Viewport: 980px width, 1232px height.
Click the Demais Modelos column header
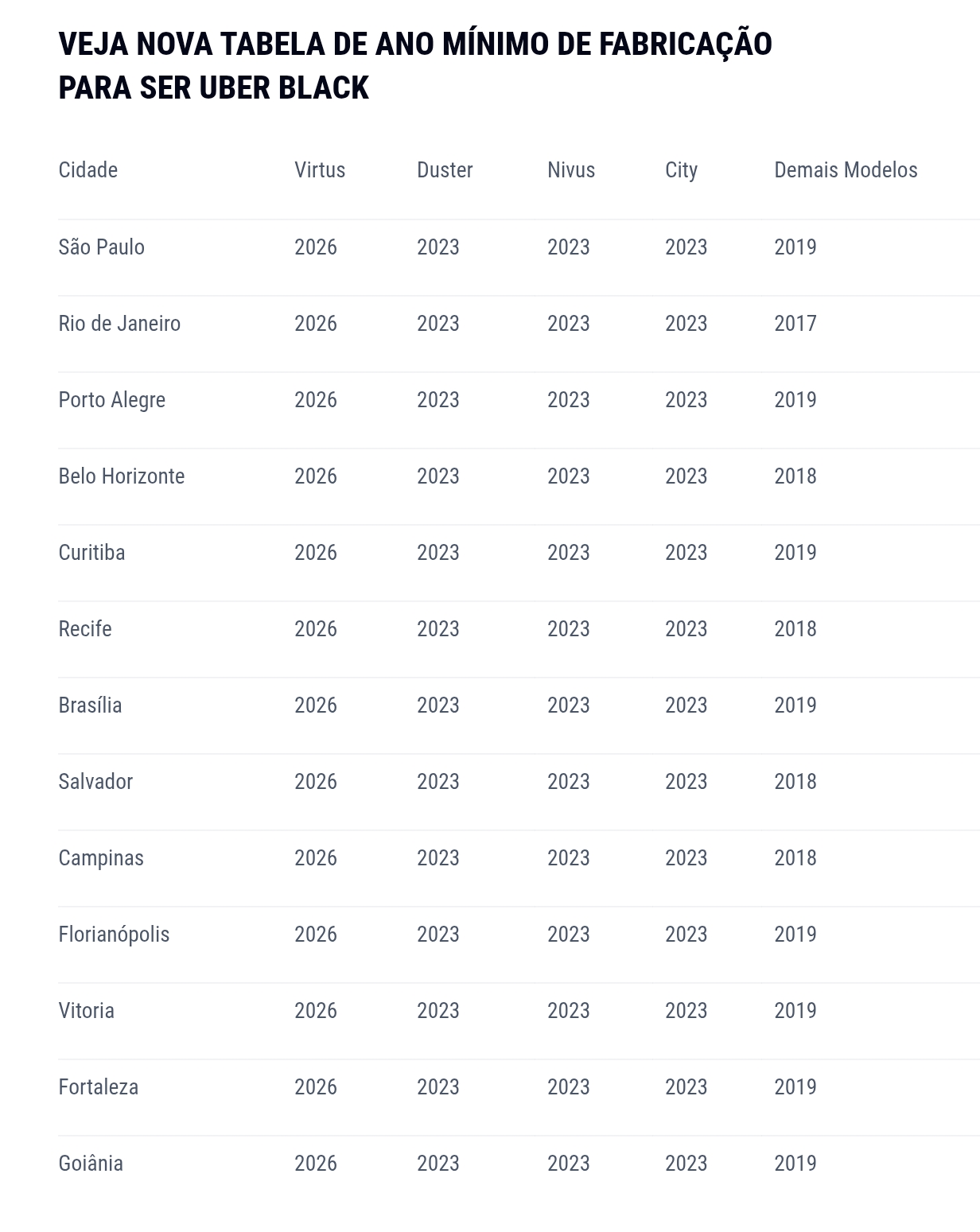[x=846, y=170]
